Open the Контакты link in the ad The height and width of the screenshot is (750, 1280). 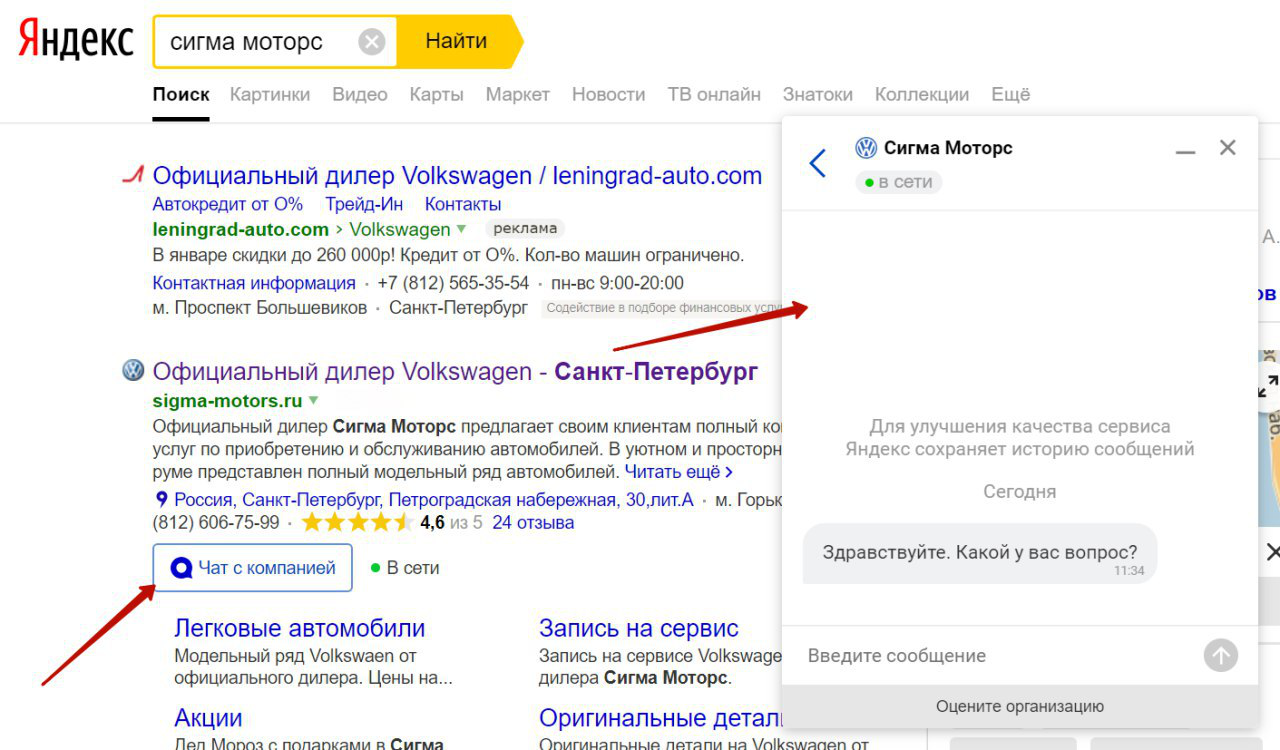tap(463, 204)
